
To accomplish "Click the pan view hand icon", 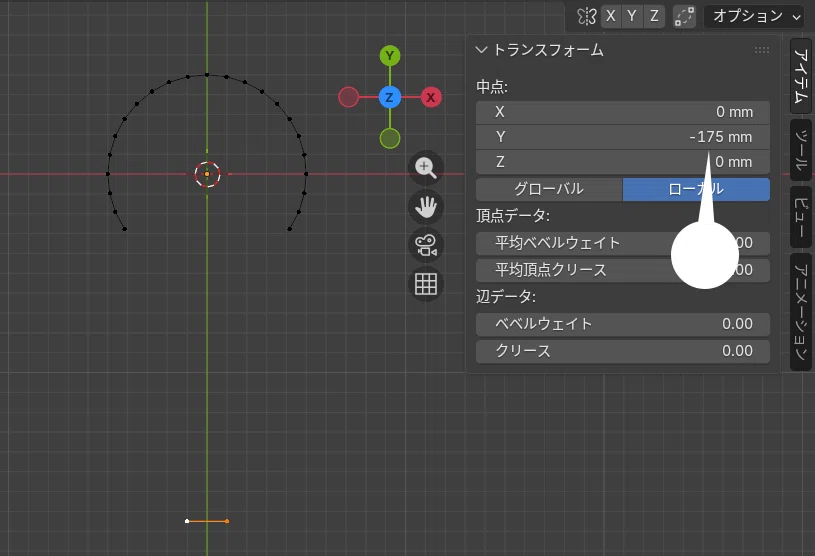I will coord(426,207).
